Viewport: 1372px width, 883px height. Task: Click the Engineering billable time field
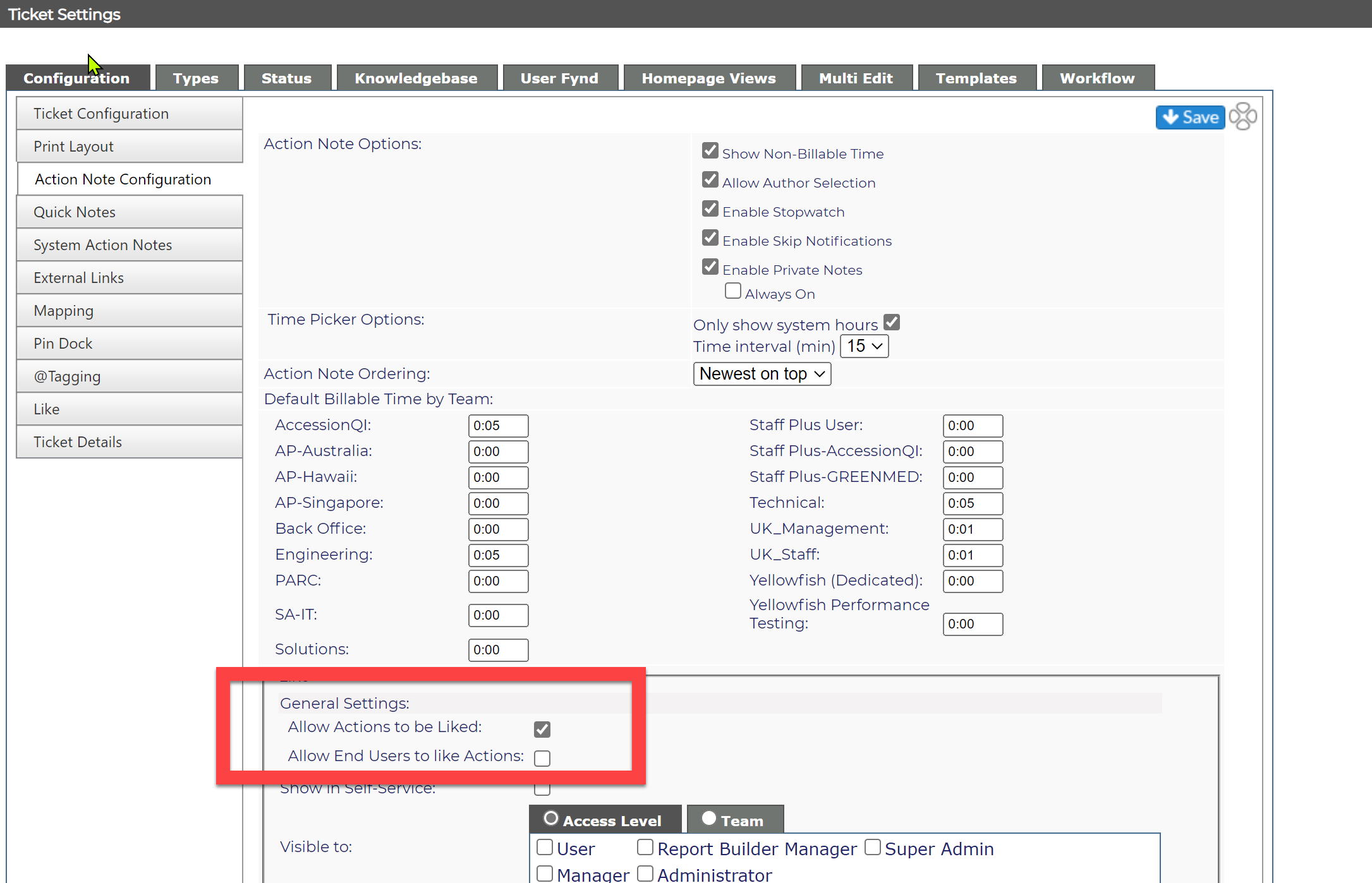[x=498, y=555]
